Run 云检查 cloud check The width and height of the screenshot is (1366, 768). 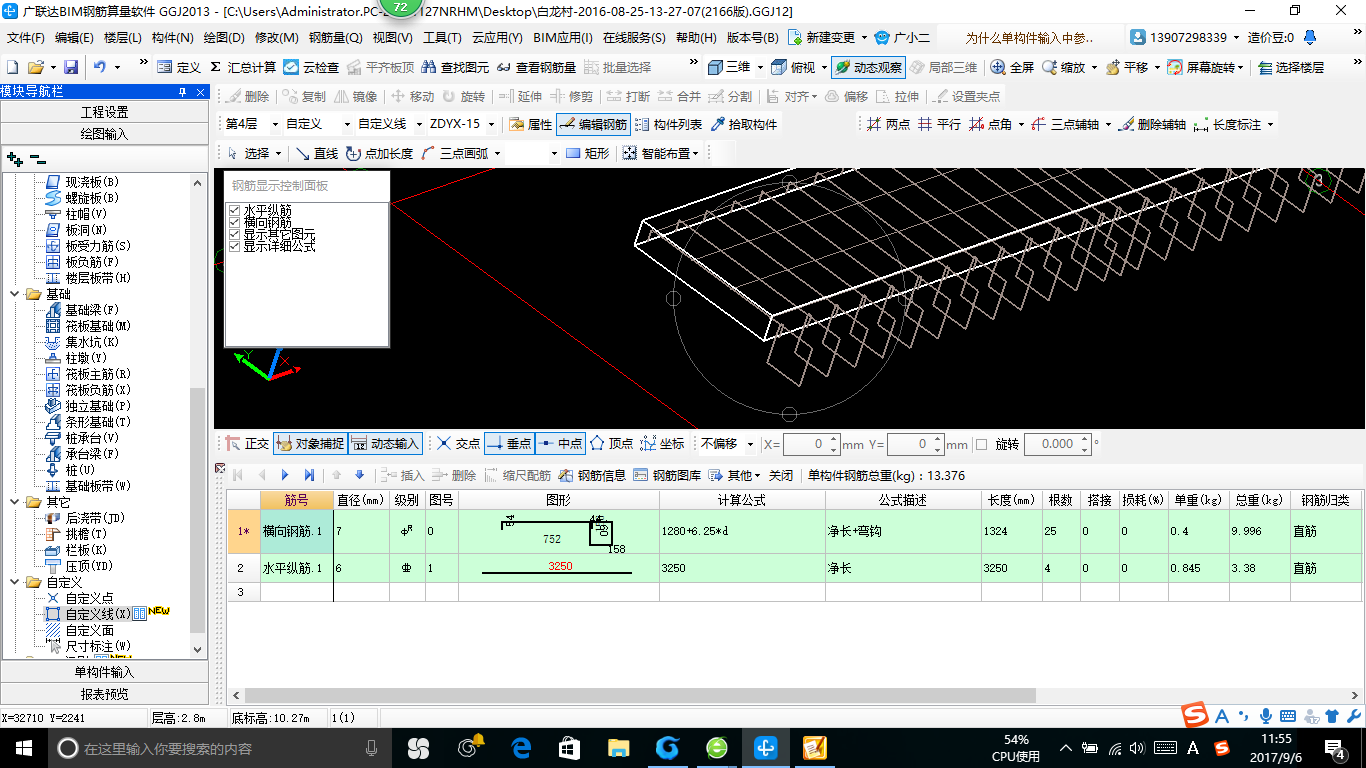[x=311, y=67]
